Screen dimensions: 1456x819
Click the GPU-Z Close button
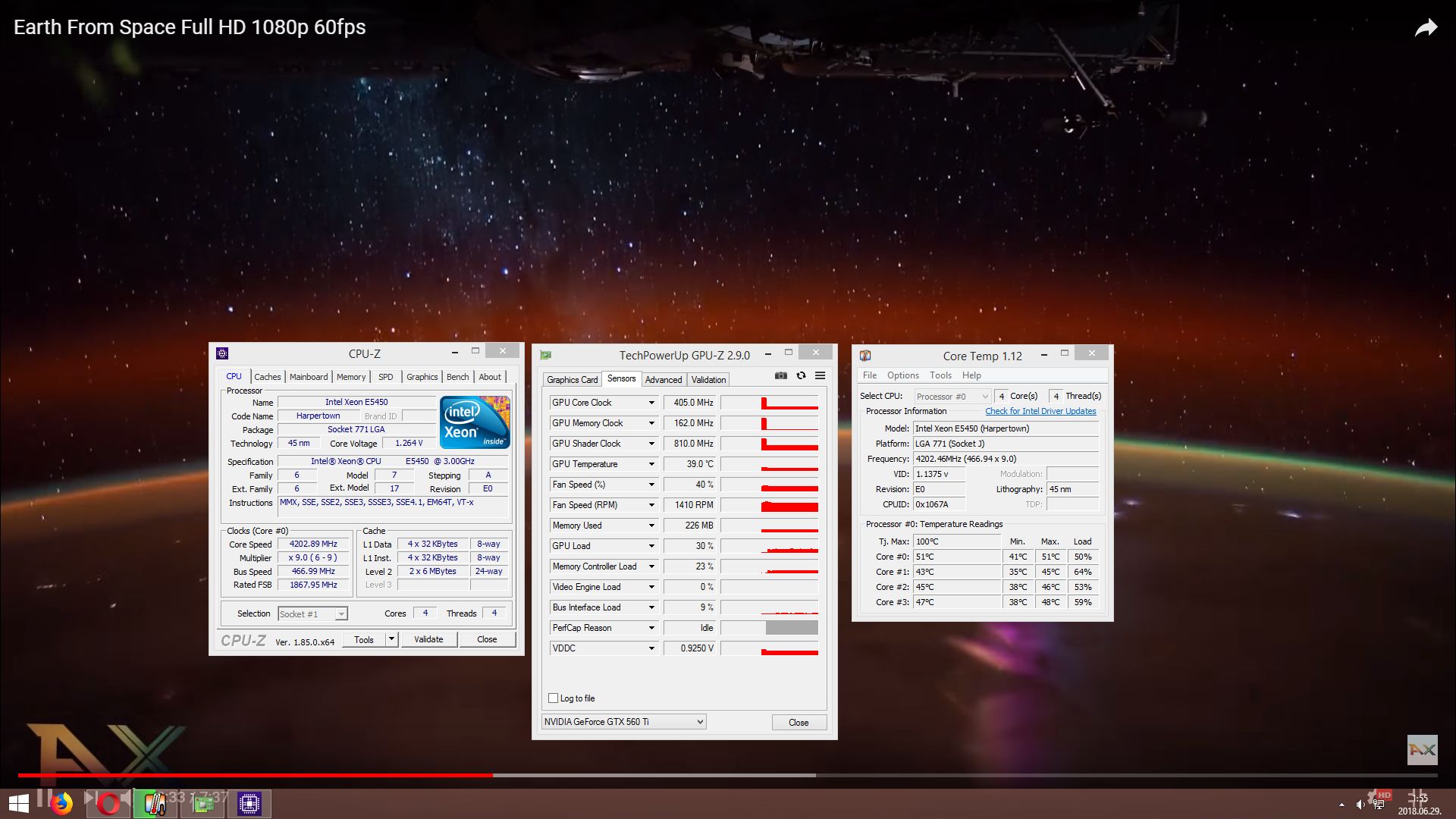pos(799,723)
